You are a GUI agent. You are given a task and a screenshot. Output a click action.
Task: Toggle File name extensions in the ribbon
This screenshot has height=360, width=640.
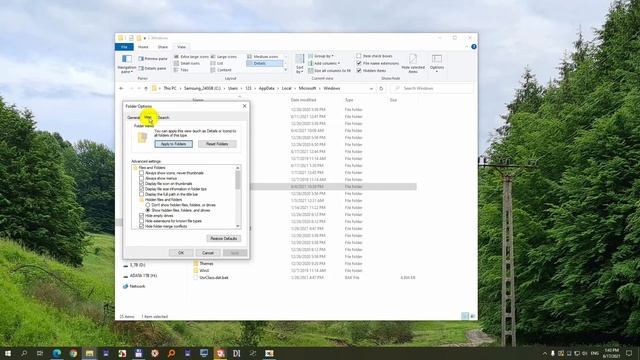click(x=378, y=63)
